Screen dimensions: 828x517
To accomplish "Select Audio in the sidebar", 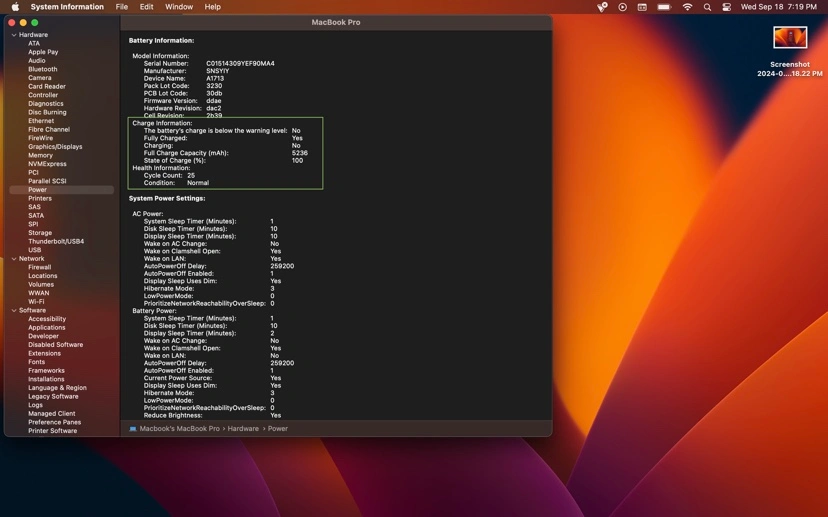I will point(36,61).
